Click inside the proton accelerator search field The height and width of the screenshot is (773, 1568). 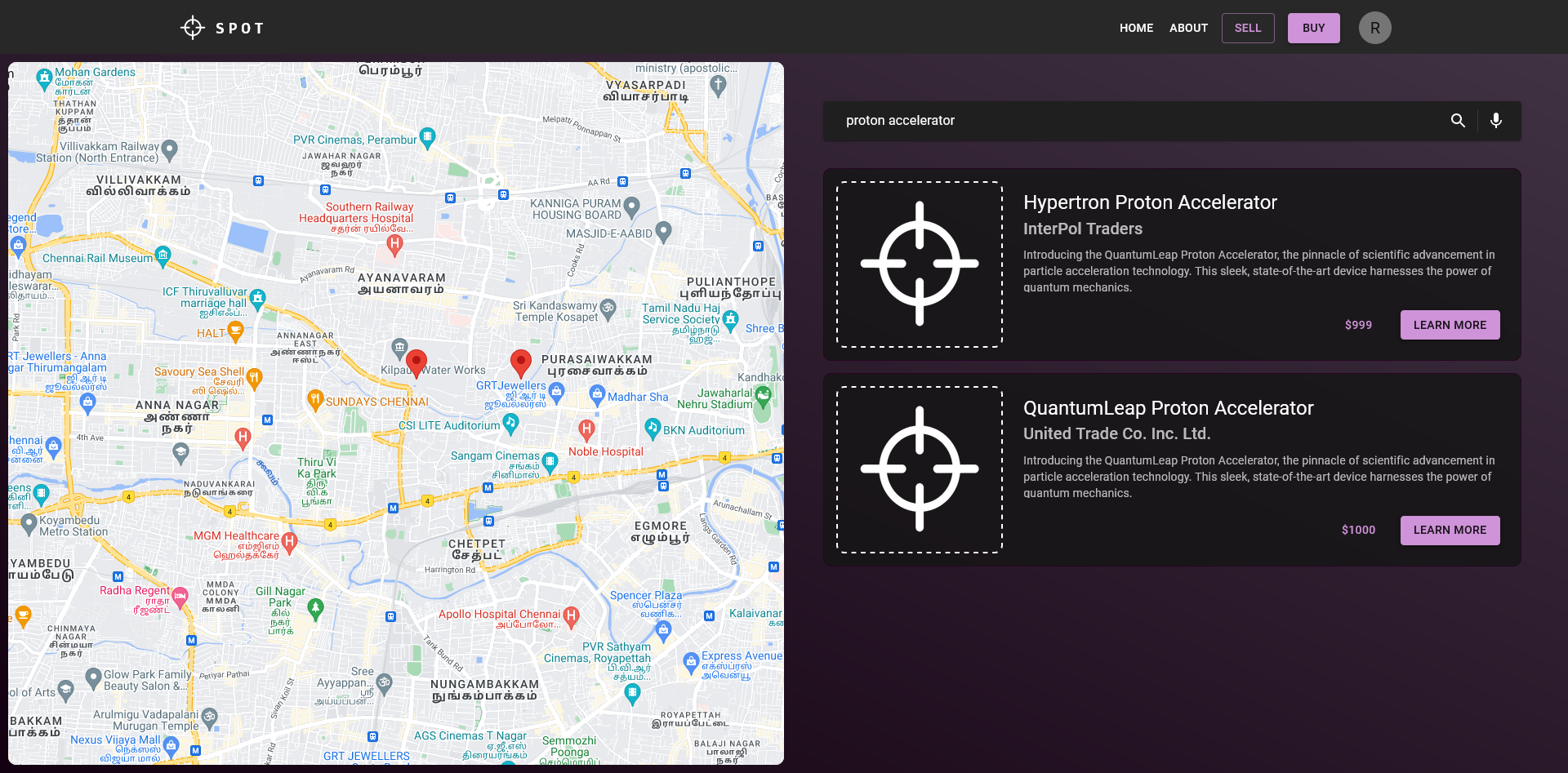click(1062, 120)
